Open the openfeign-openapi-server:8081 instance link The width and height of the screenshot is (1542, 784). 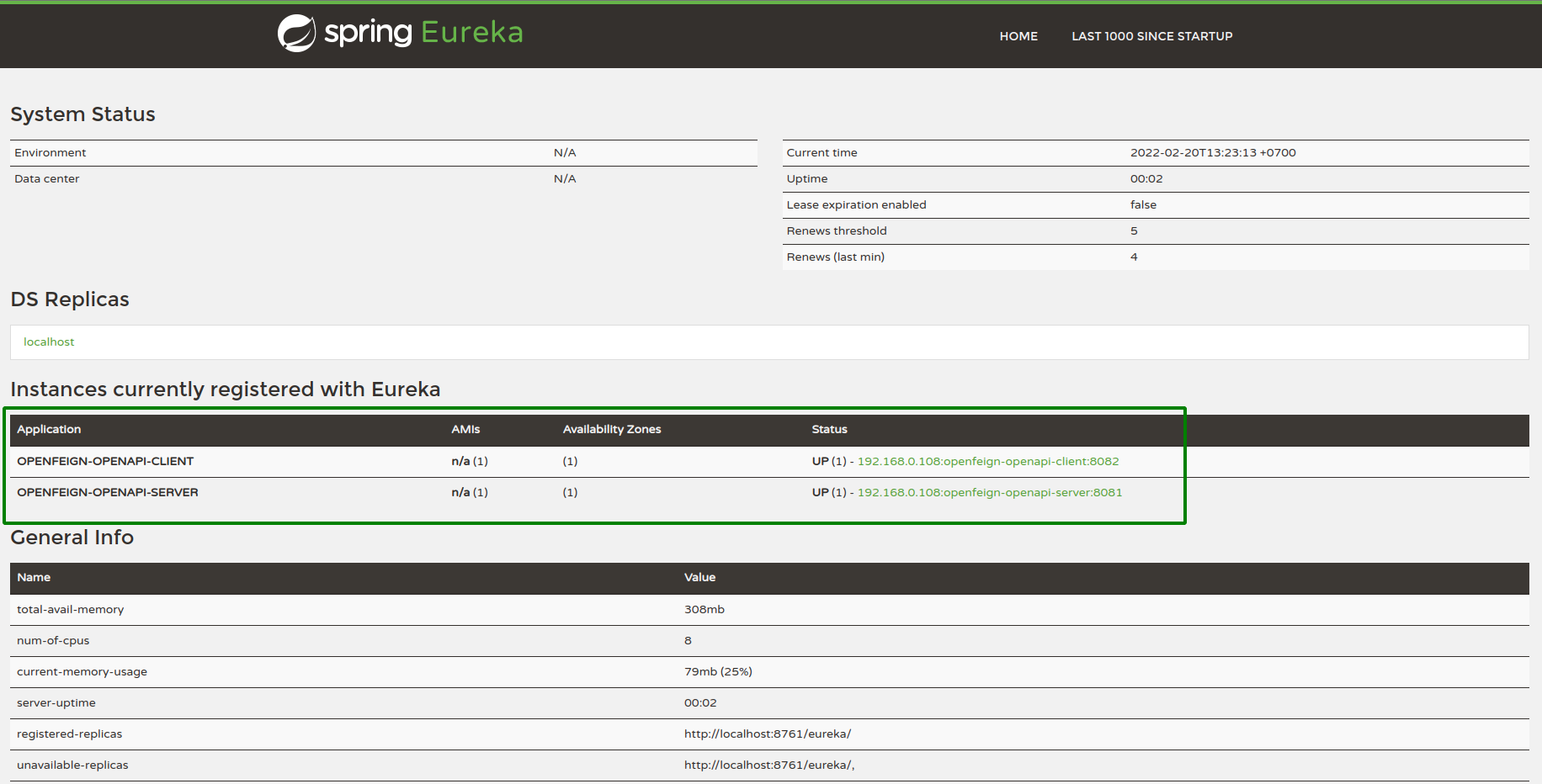coord(989,493)
